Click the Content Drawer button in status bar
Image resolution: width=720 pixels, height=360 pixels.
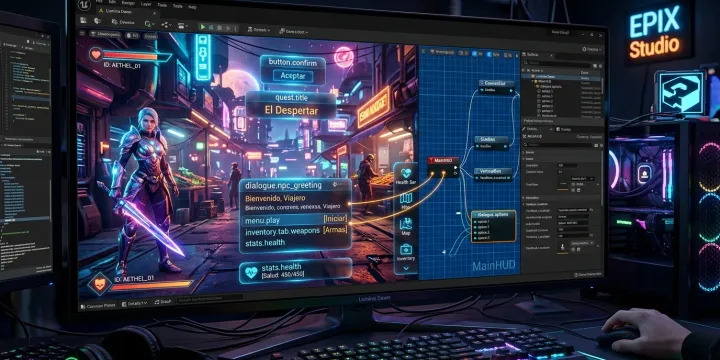click(98, 305)
